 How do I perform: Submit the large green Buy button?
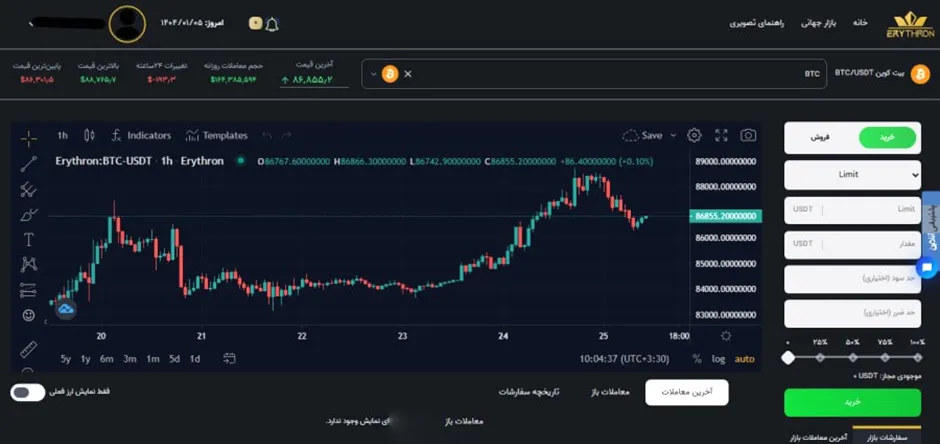coord(852,403)
